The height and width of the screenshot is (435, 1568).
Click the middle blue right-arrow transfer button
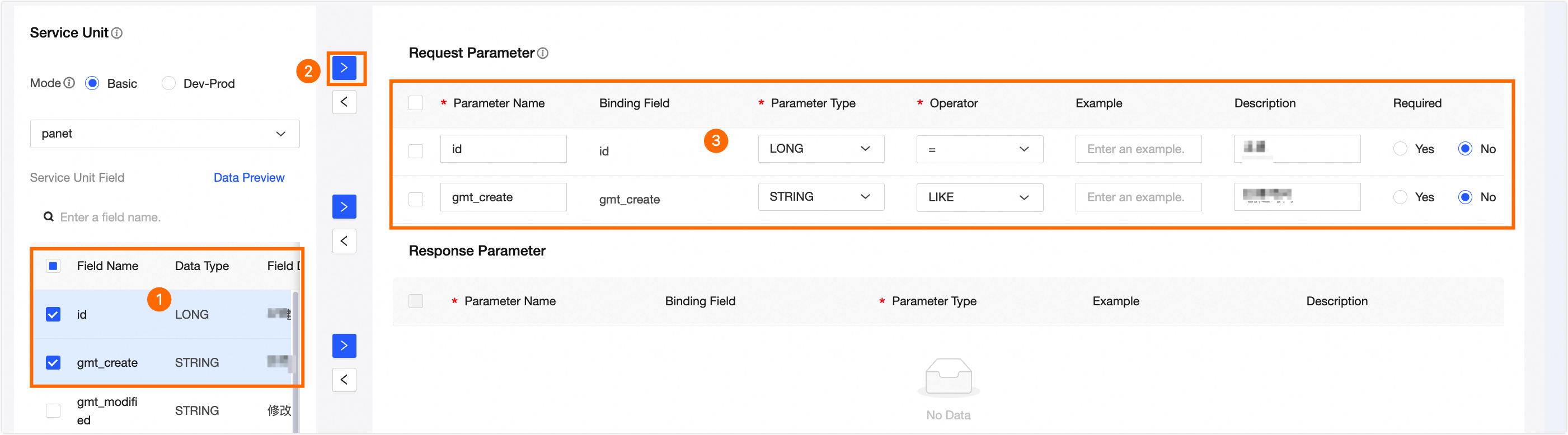[x=344, y=207]
